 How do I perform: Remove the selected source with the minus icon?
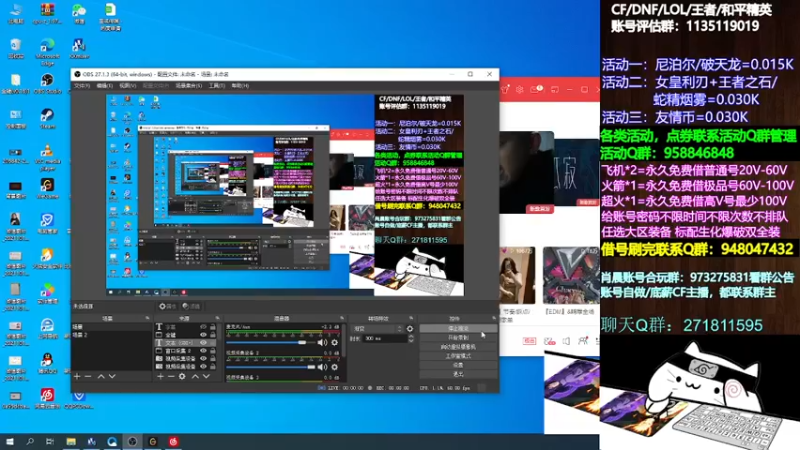[171, 377]
